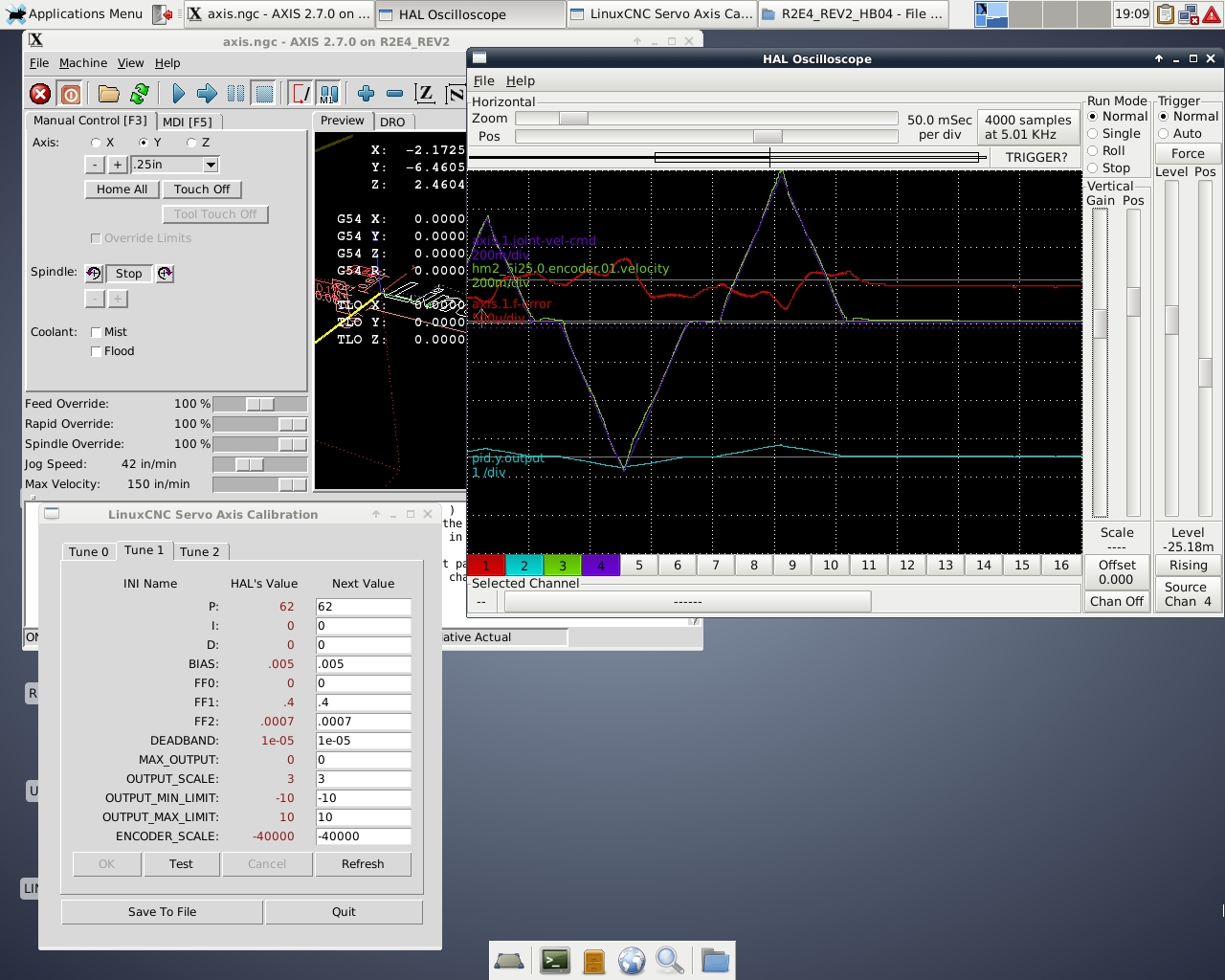Image resolution: width=1225 pixels, height=980 pixels.
Task: Switch to the DRO tab
Action: (392, 122)
